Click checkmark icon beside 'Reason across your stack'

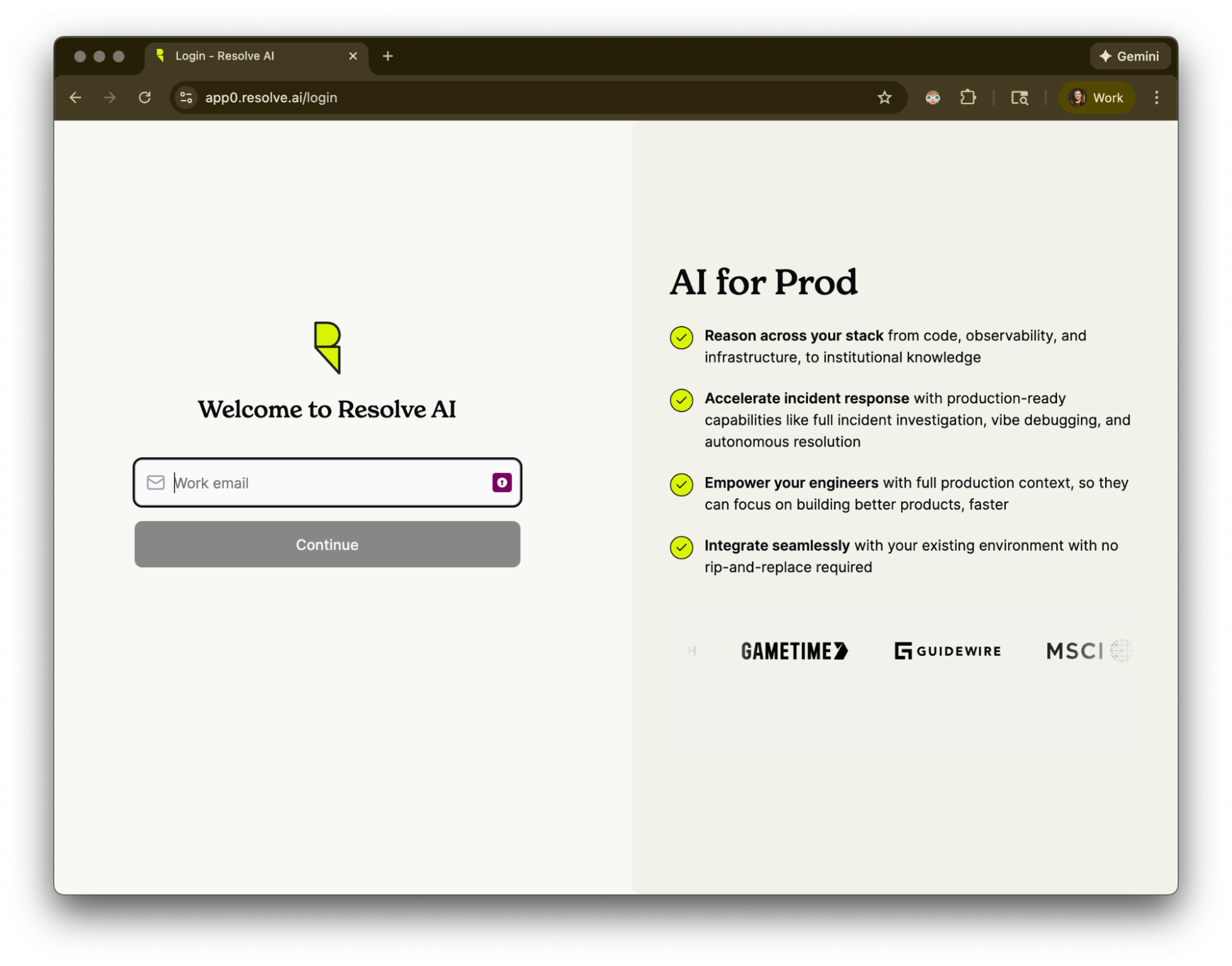pos(681,337)
